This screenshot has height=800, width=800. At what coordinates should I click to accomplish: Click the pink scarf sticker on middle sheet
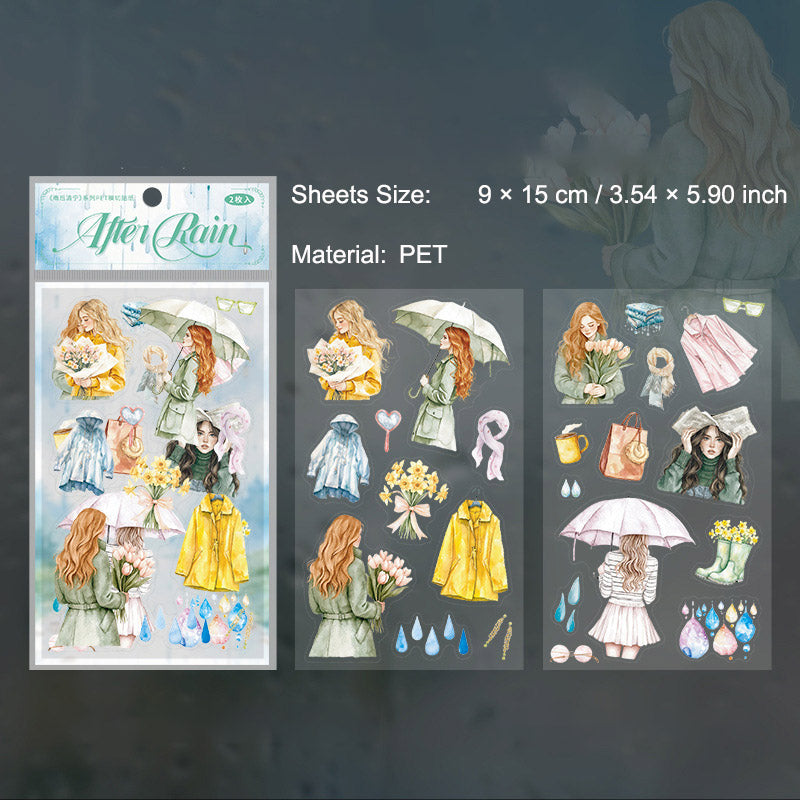coord(490,444)
